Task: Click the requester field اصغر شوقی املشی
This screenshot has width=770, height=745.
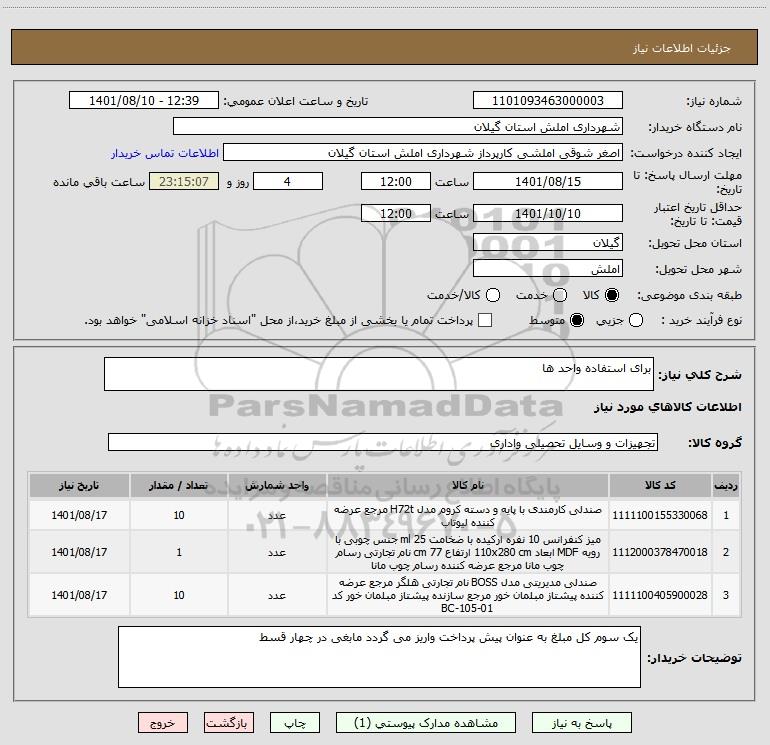Action: (x=423, y=153)
